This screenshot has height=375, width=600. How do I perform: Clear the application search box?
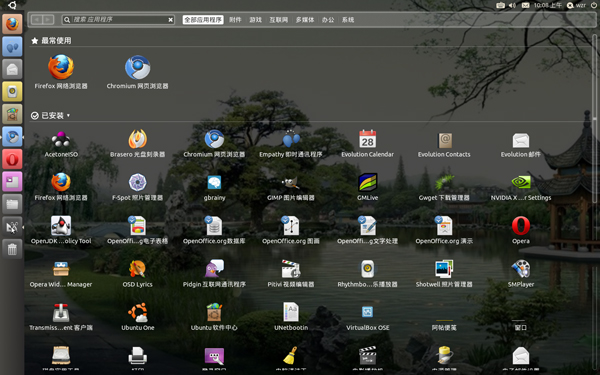pyautogui.click(x=171, y=20)
